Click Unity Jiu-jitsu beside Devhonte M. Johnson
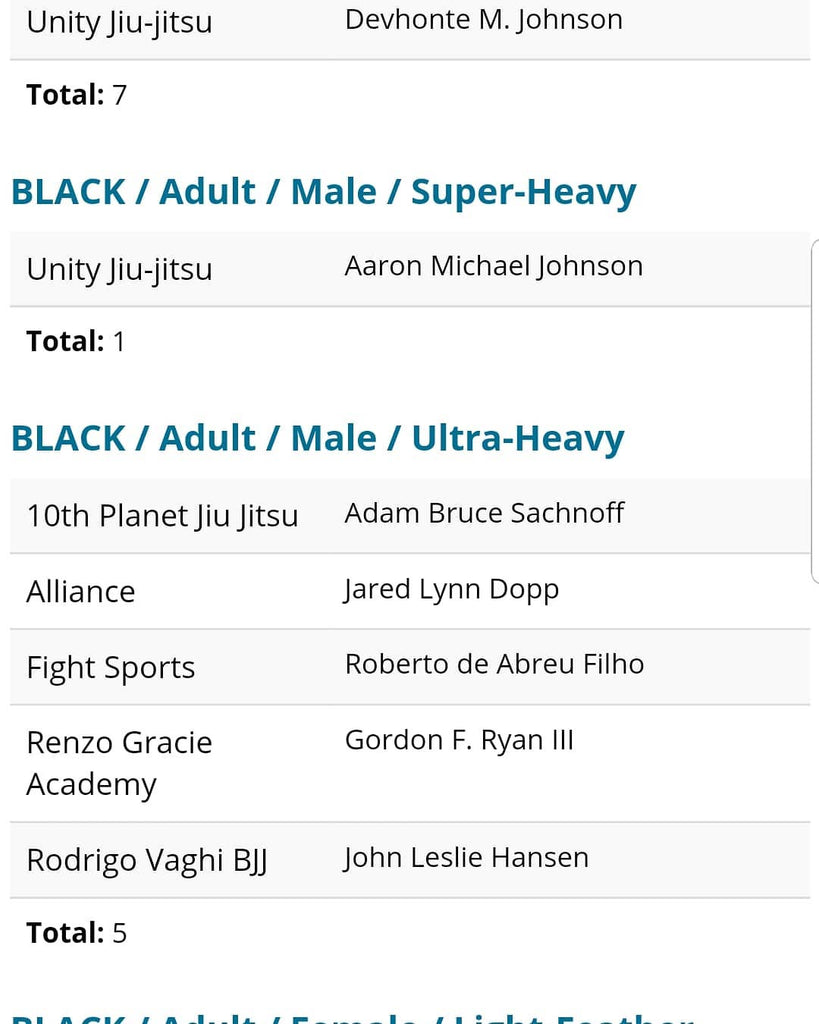819x1024 pixels. click(119, 22)
